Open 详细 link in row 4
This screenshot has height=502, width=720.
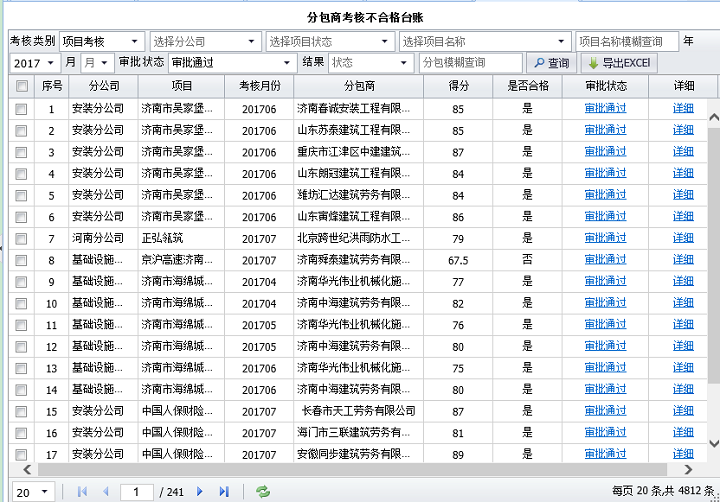click(x=683, y=173)
